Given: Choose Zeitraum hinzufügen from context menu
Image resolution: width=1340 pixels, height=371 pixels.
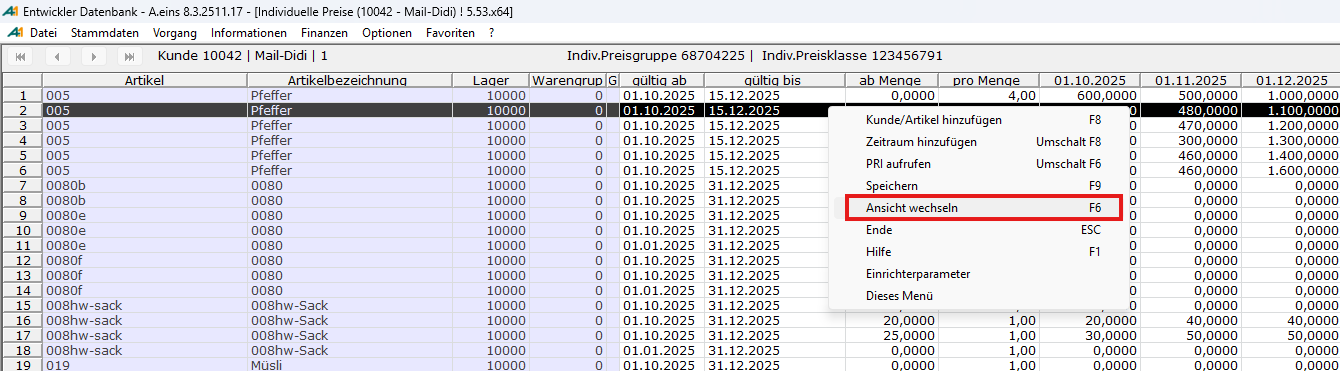Looking at the screenshot, I should pos(982,142).
